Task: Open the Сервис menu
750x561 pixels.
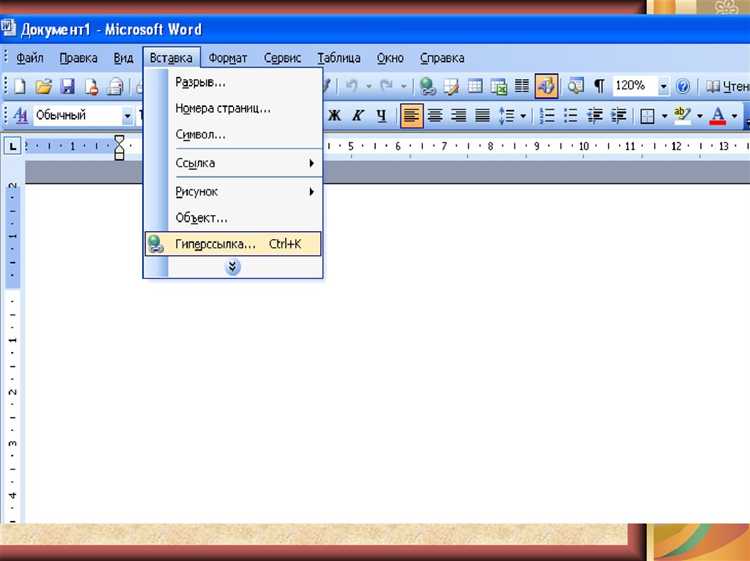Action: pos(282,58)
